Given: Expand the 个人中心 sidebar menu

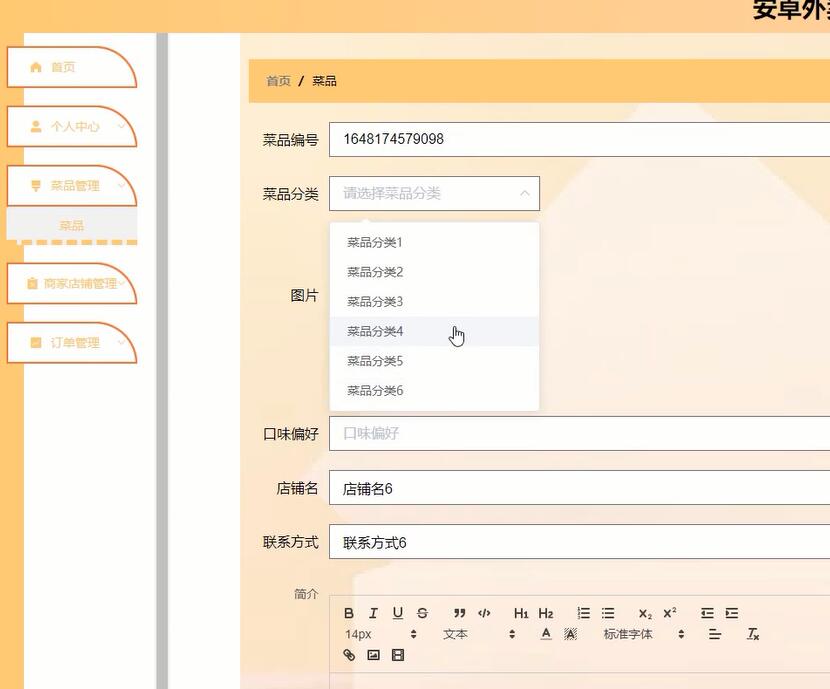Looking at the screenshot, I should [72, 127].
